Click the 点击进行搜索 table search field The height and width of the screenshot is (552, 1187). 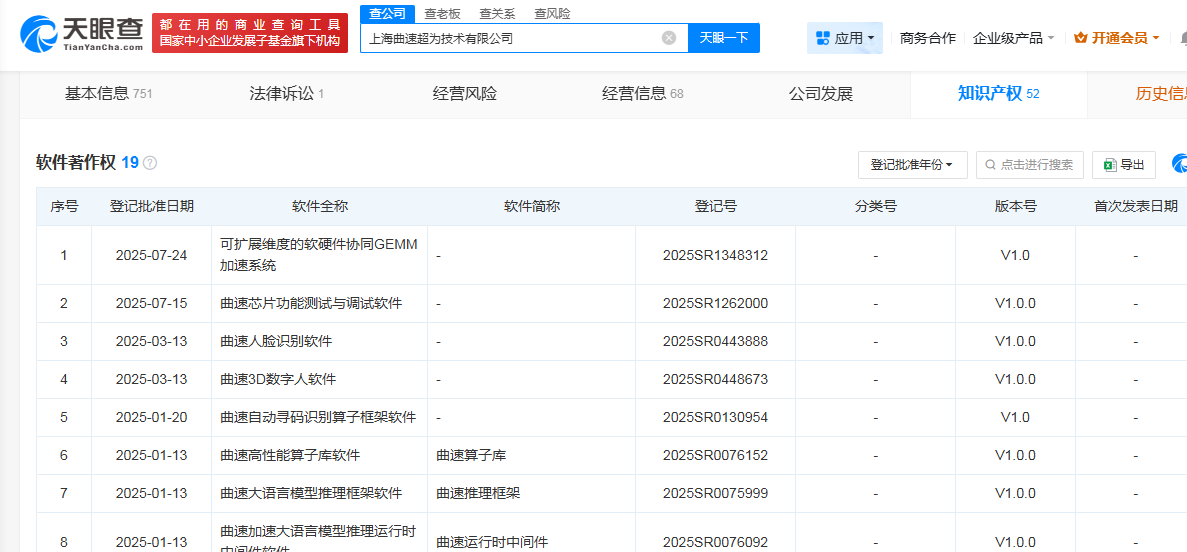pyautogui.click(x=1030, y=165)
